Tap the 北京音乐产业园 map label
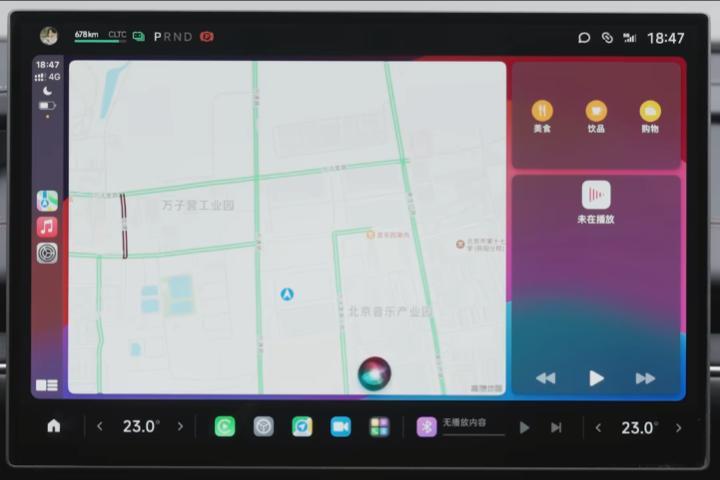 point(390,312)
